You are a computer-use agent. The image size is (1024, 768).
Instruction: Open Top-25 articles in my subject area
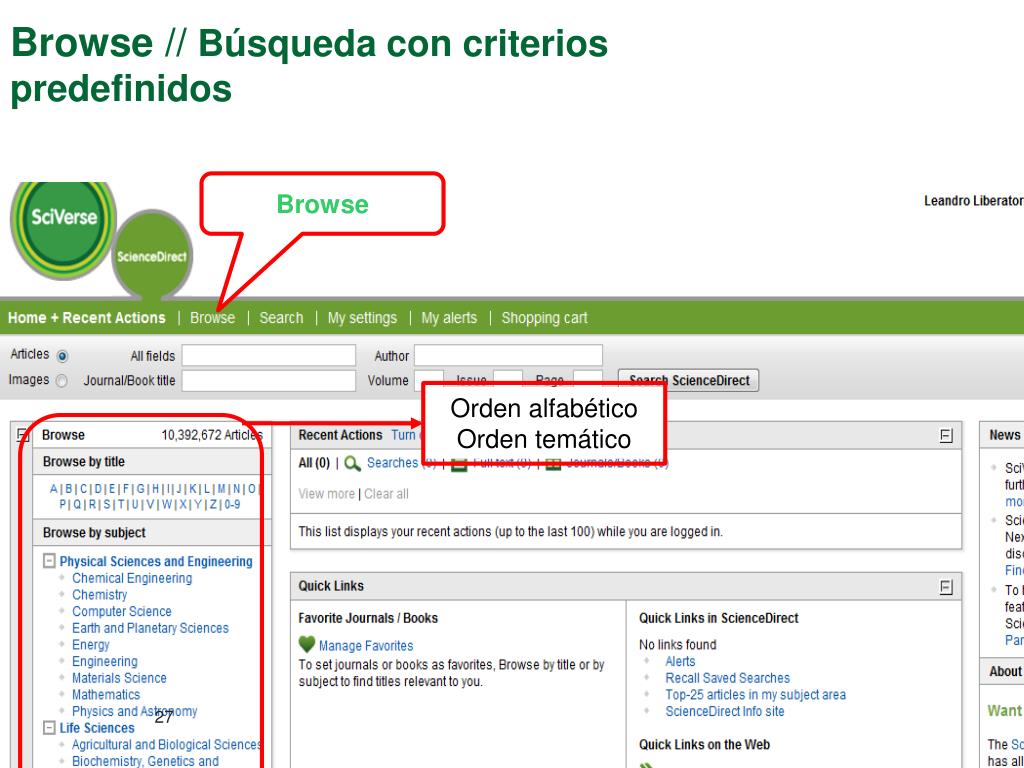tap(756, 695)
